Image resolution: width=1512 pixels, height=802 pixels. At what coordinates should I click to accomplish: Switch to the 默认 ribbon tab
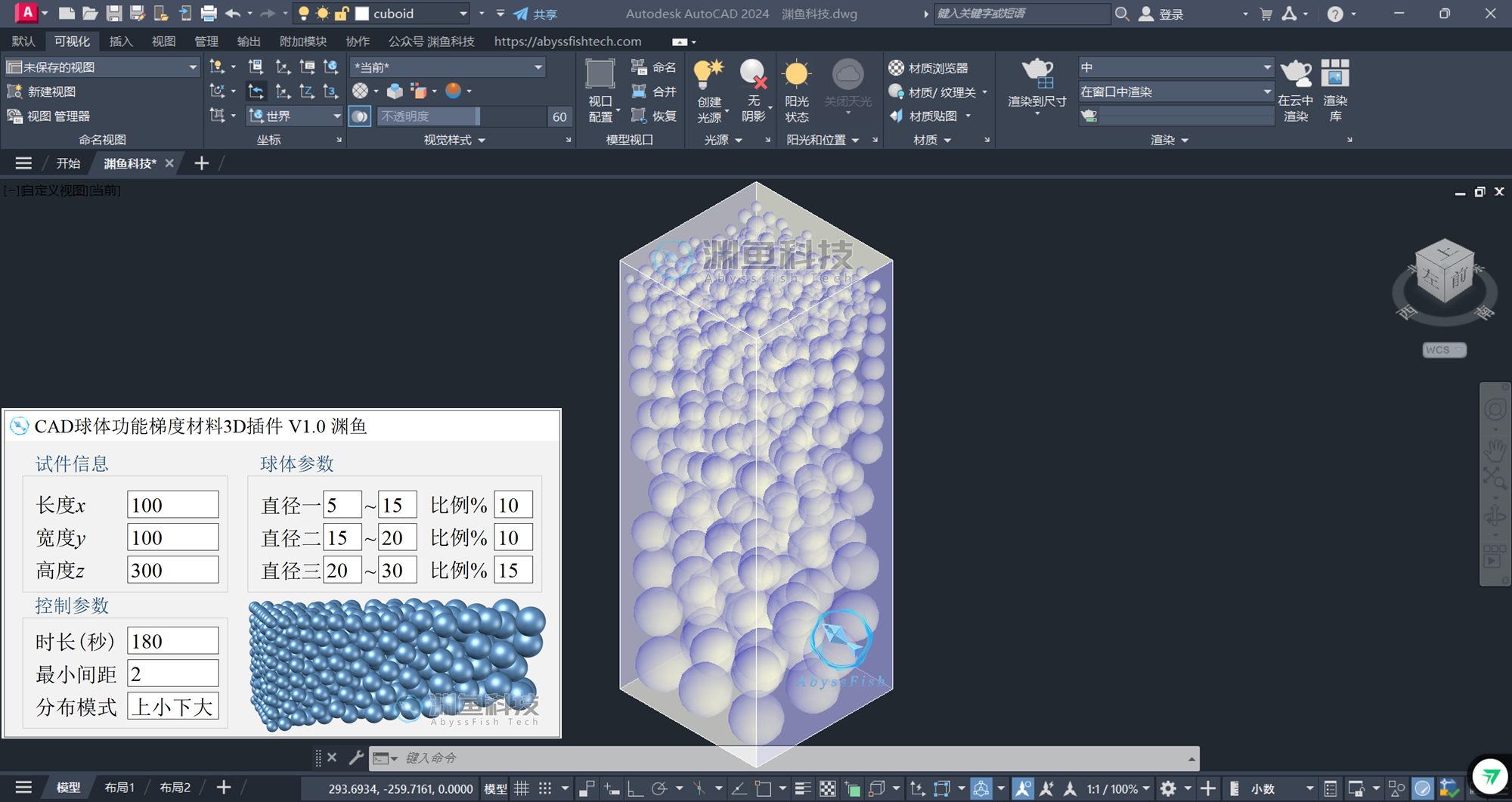pyautogui.click(x=23, y=42)
